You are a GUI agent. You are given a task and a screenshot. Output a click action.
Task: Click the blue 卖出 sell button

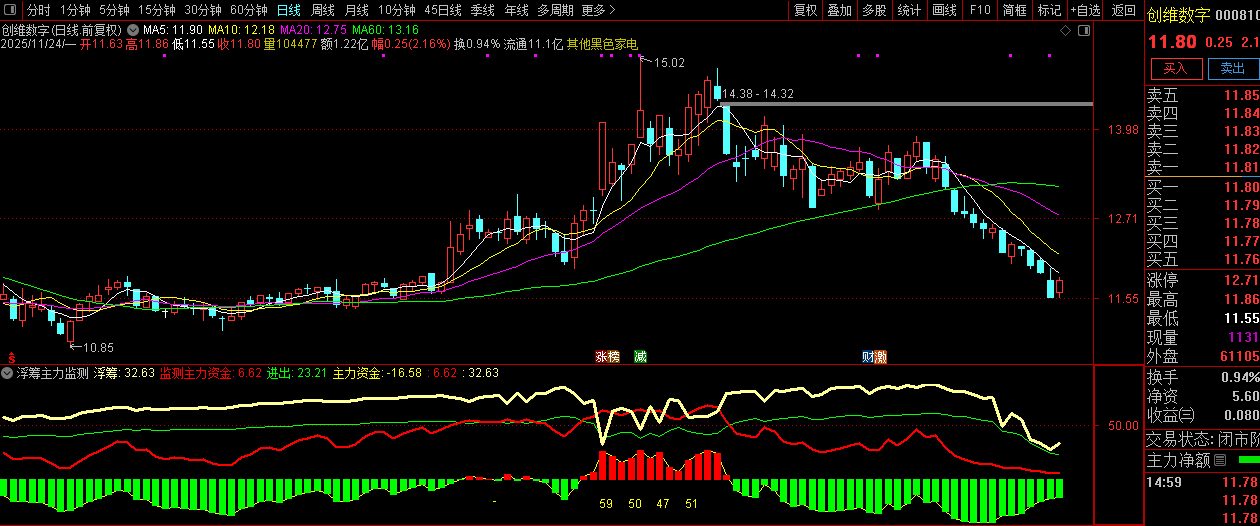click(x=1232, y=69)
